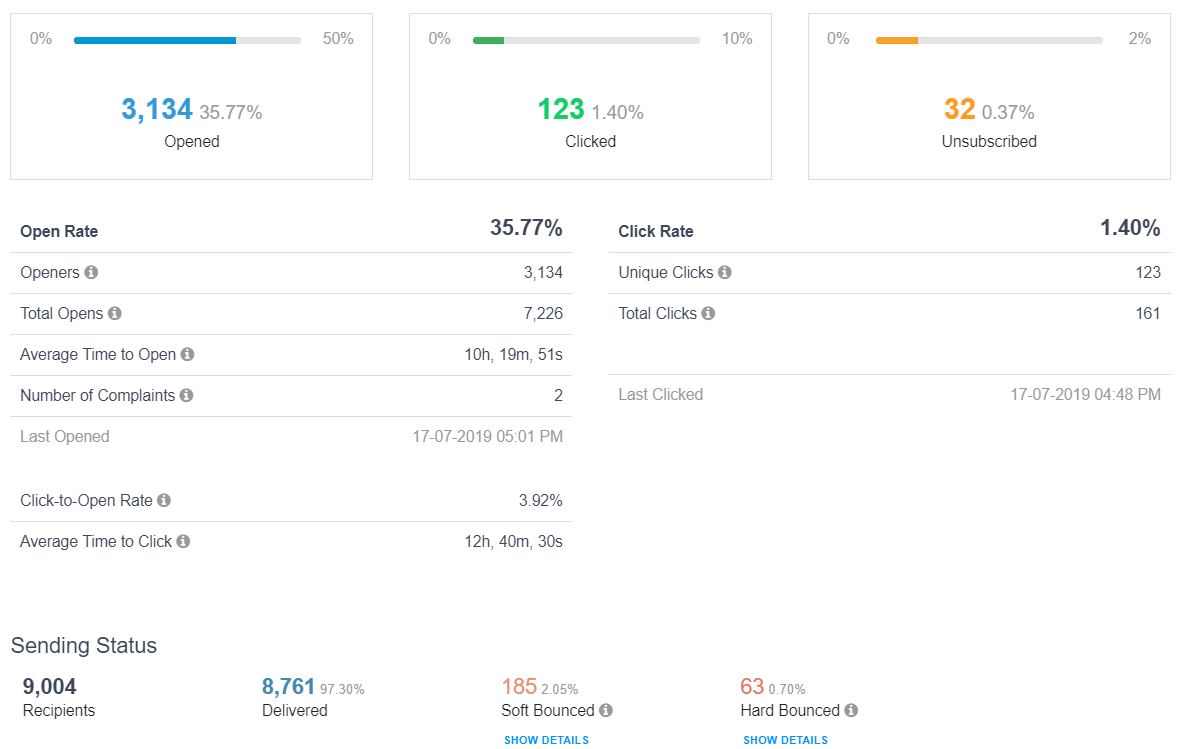
Task: Click the green Clicked progress bar
Action: [x=586, y=41]
